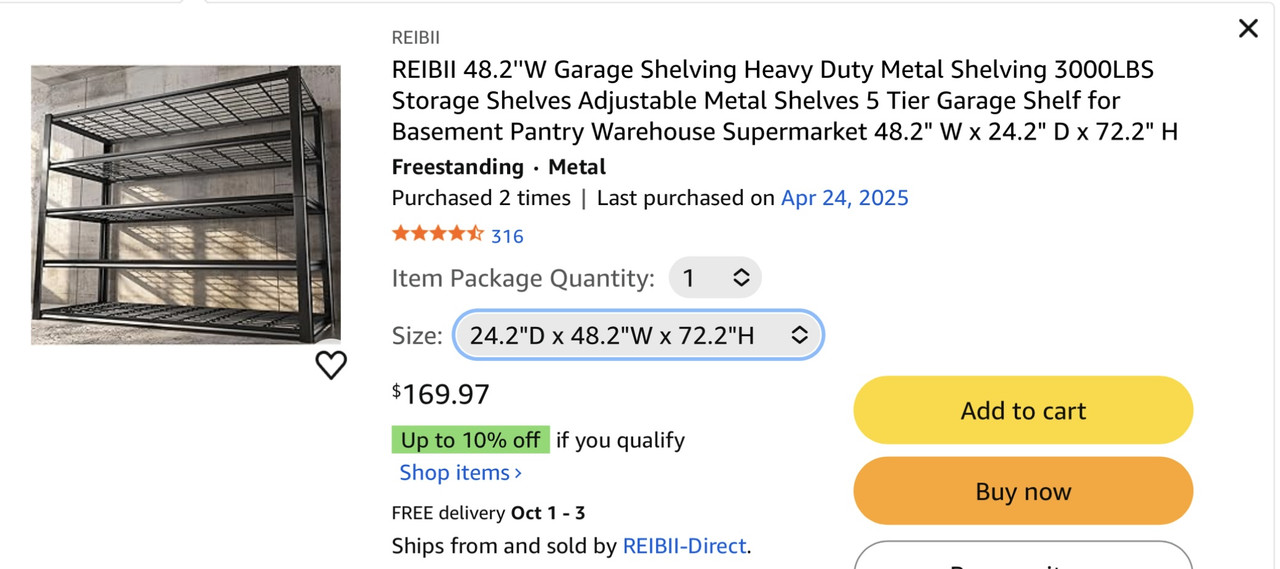This screenshot has height=569, width=1280.
Task: Click the garage shelving product image
Action: pos(186,205)
